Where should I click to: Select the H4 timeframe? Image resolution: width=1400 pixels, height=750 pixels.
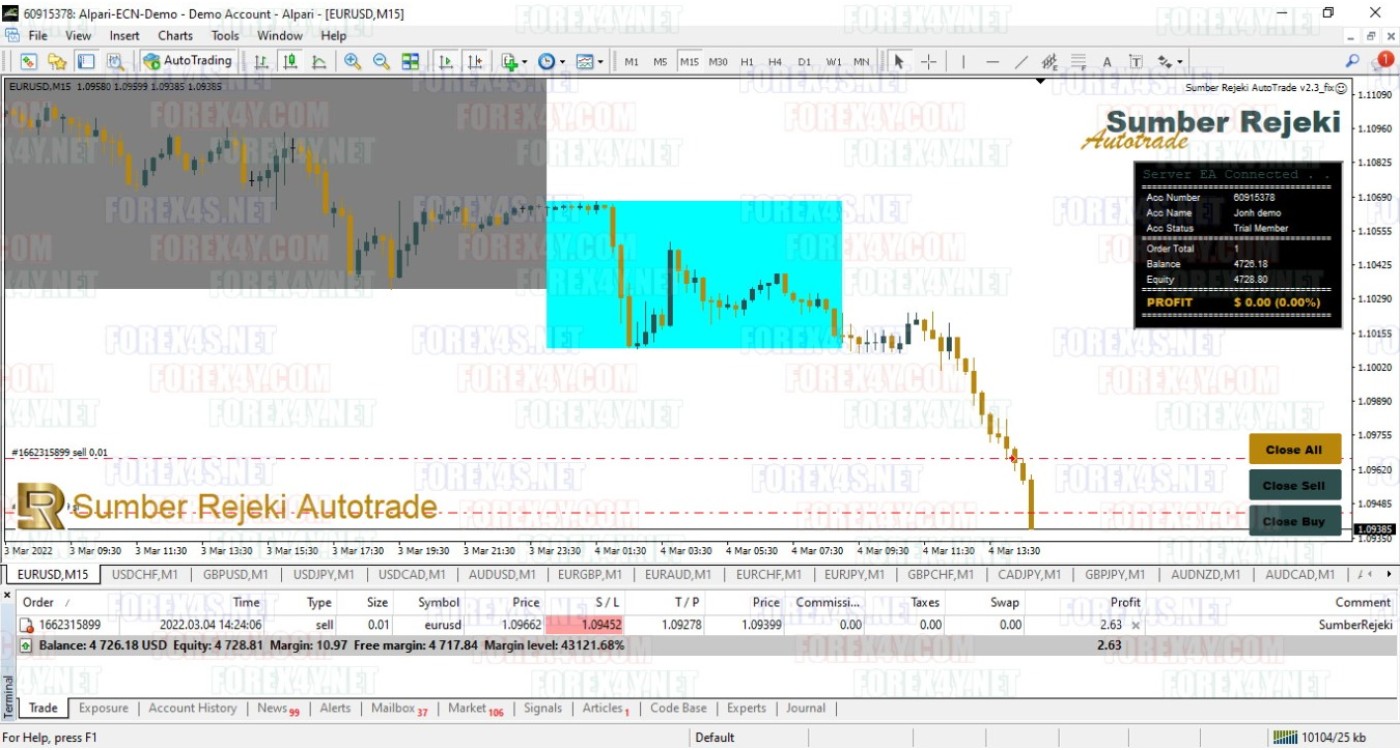coord(775,62)
